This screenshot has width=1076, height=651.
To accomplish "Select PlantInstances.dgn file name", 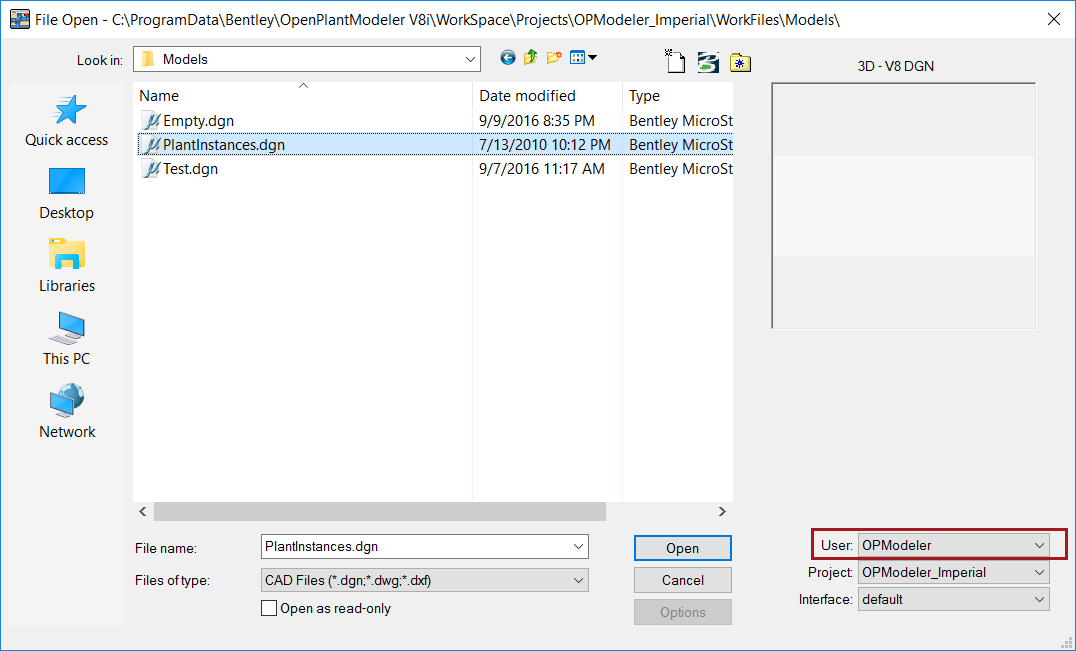I will click(224, 145).
